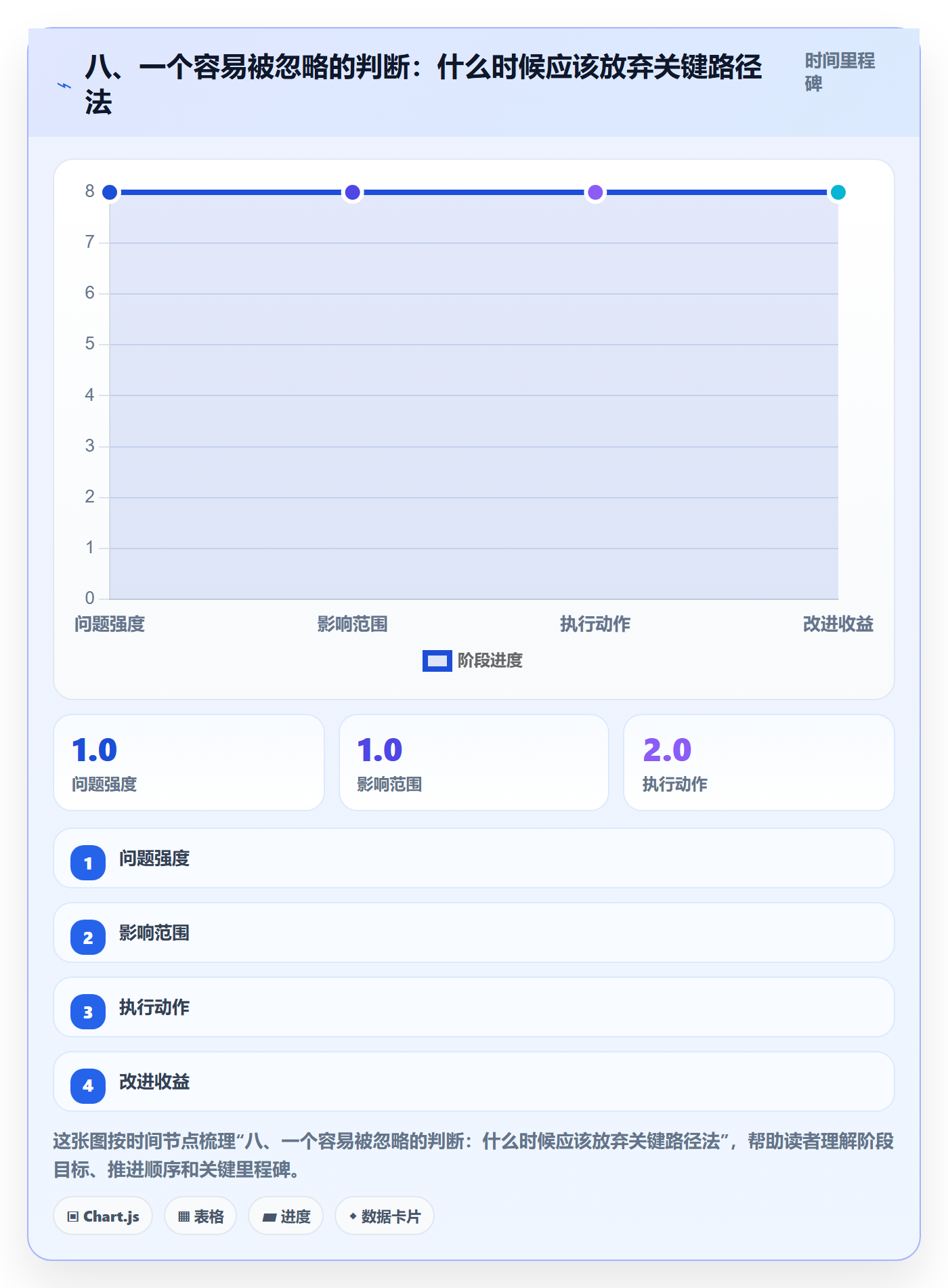Click the 阶段进度 legend label
948x1288 pixels.
(x=490, y=661)
